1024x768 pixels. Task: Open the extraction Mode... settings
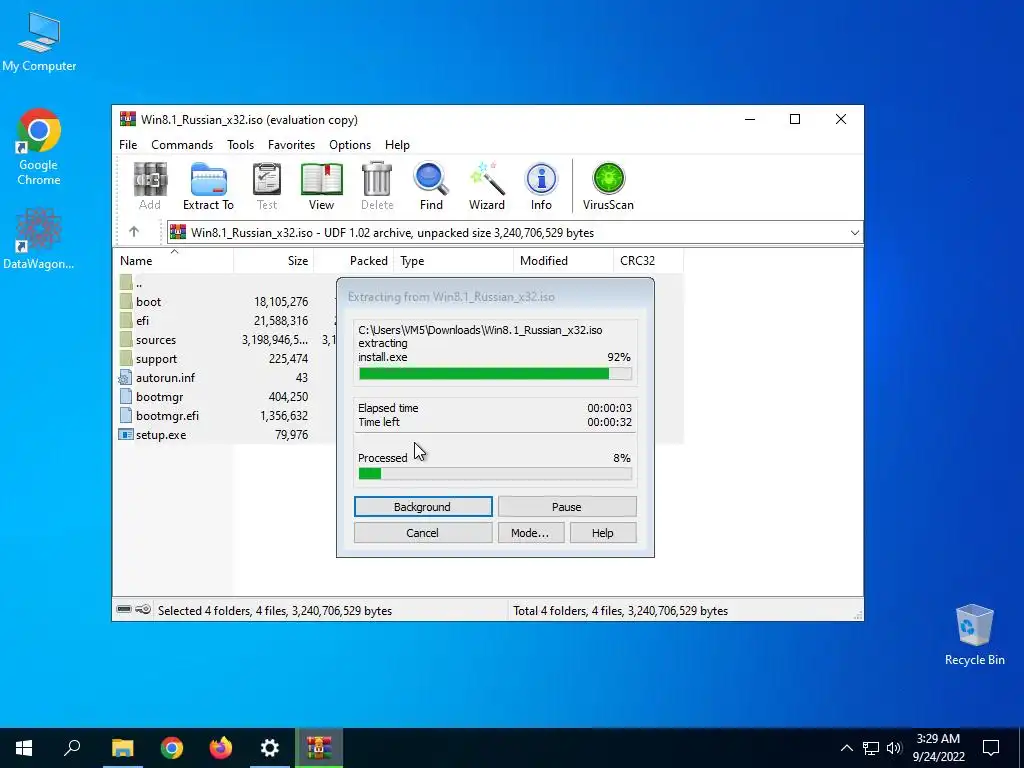530,533
